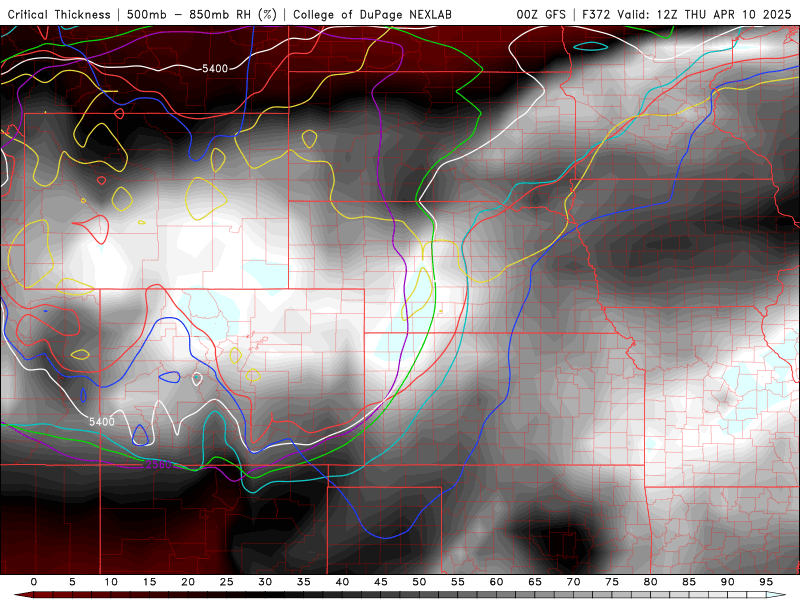
Task: Select the 'F372' forecast hour text
Action: pyautogui.click(x=596, y=15)
